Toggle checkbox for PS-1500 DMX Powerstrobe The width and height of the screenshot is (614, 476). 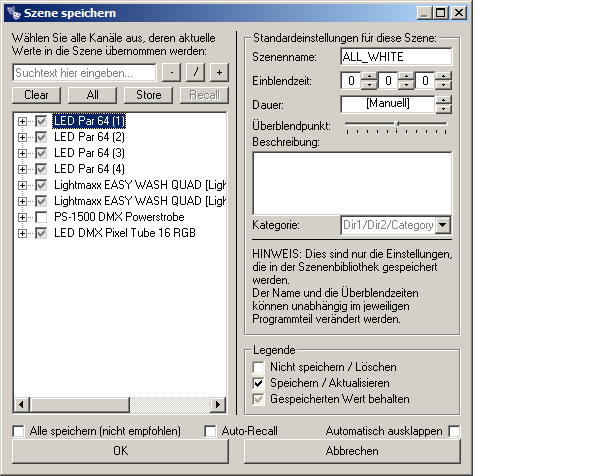pos(41,217)
